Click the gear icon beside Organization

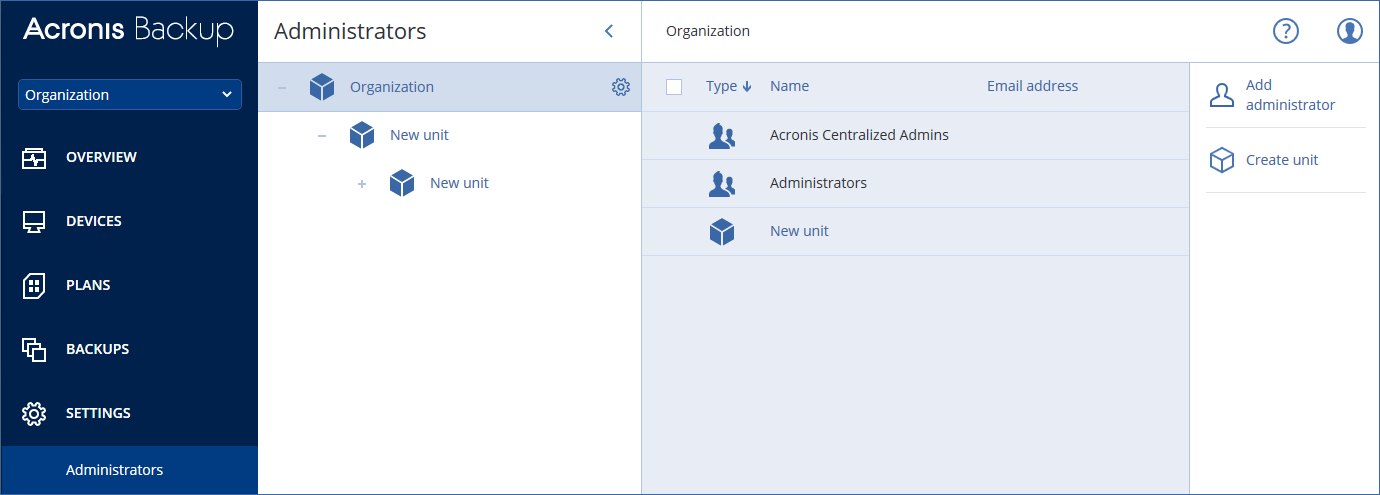coord(621,87)
